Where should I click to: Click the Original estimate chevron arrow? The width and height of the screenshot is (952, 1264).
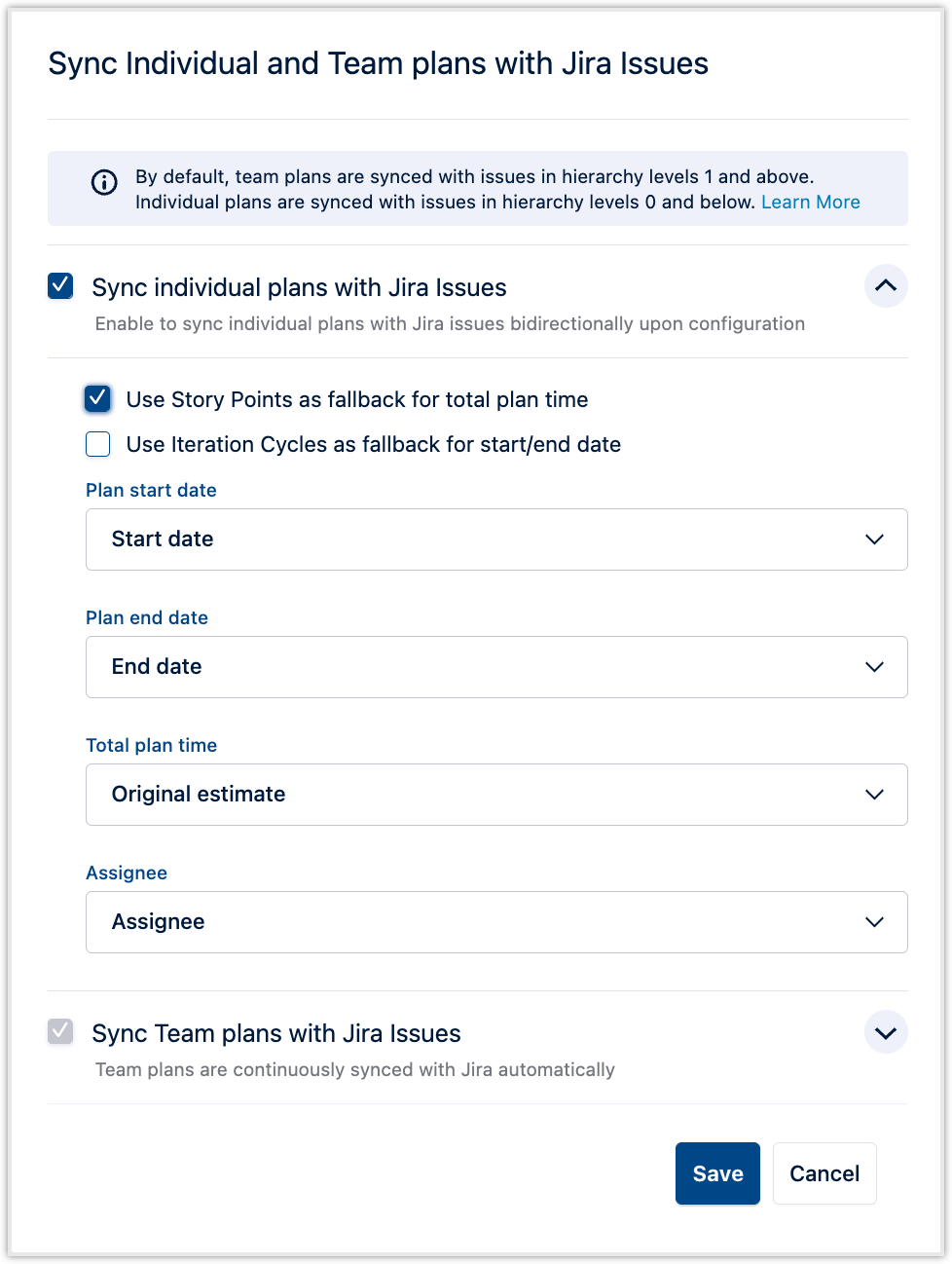(874, 795)
